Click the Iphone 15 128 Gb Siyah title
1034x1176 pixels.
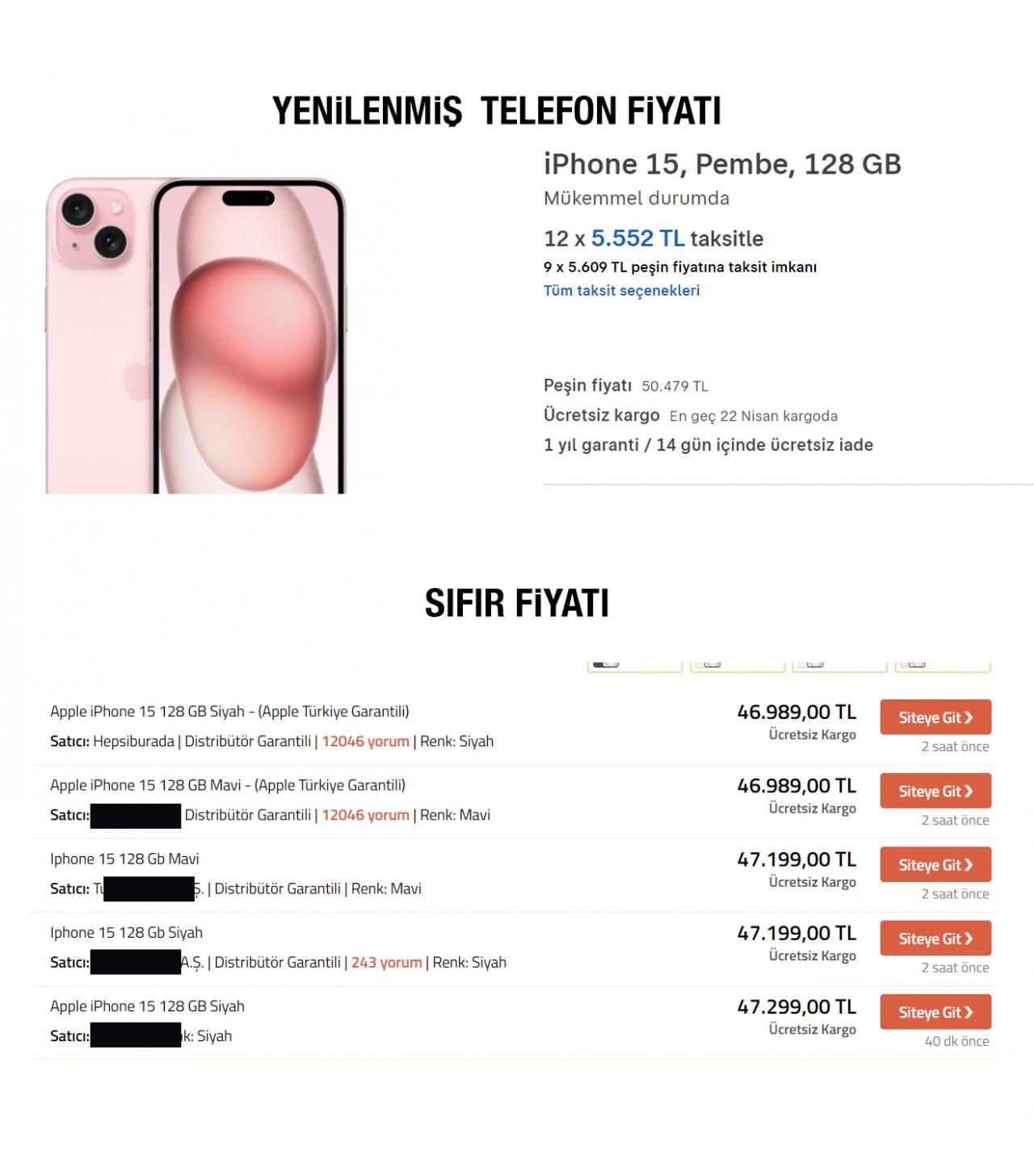click(126, 933)
